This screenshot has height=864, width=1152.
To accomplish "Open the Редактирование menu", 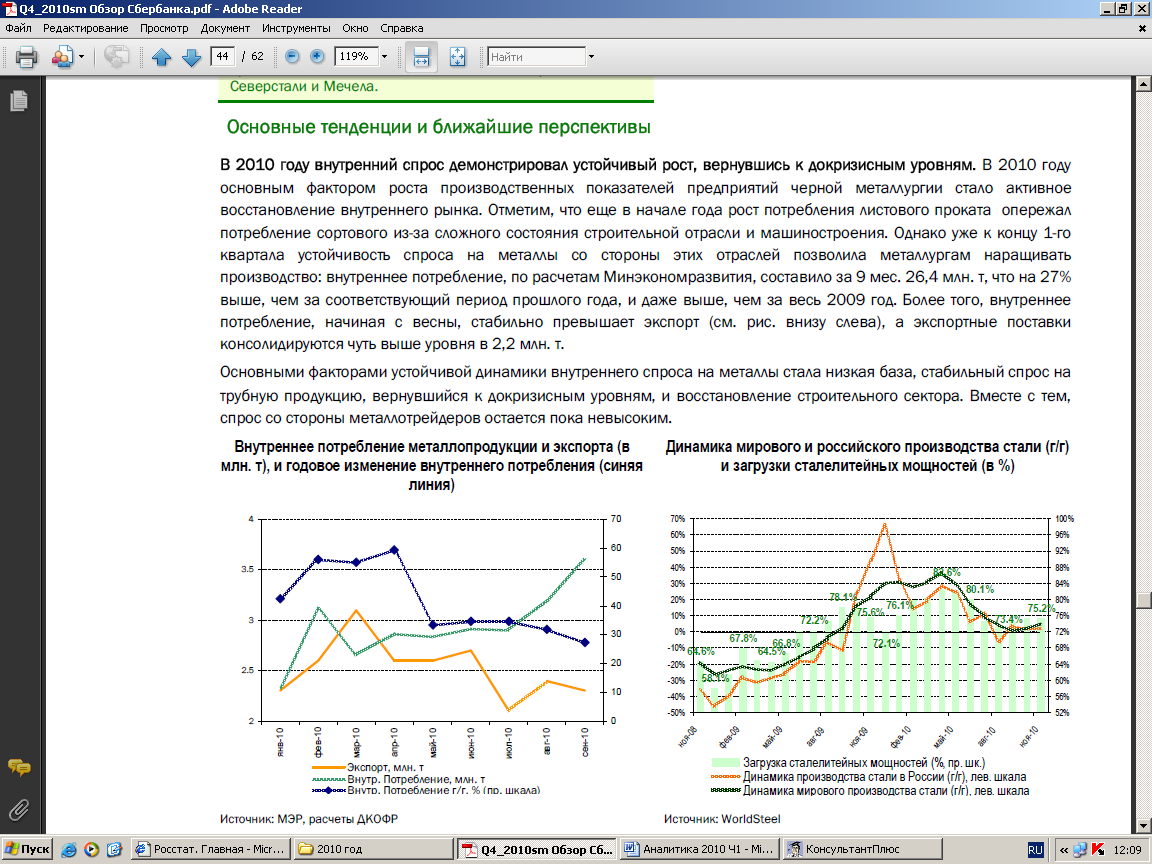I will (85, 28).
